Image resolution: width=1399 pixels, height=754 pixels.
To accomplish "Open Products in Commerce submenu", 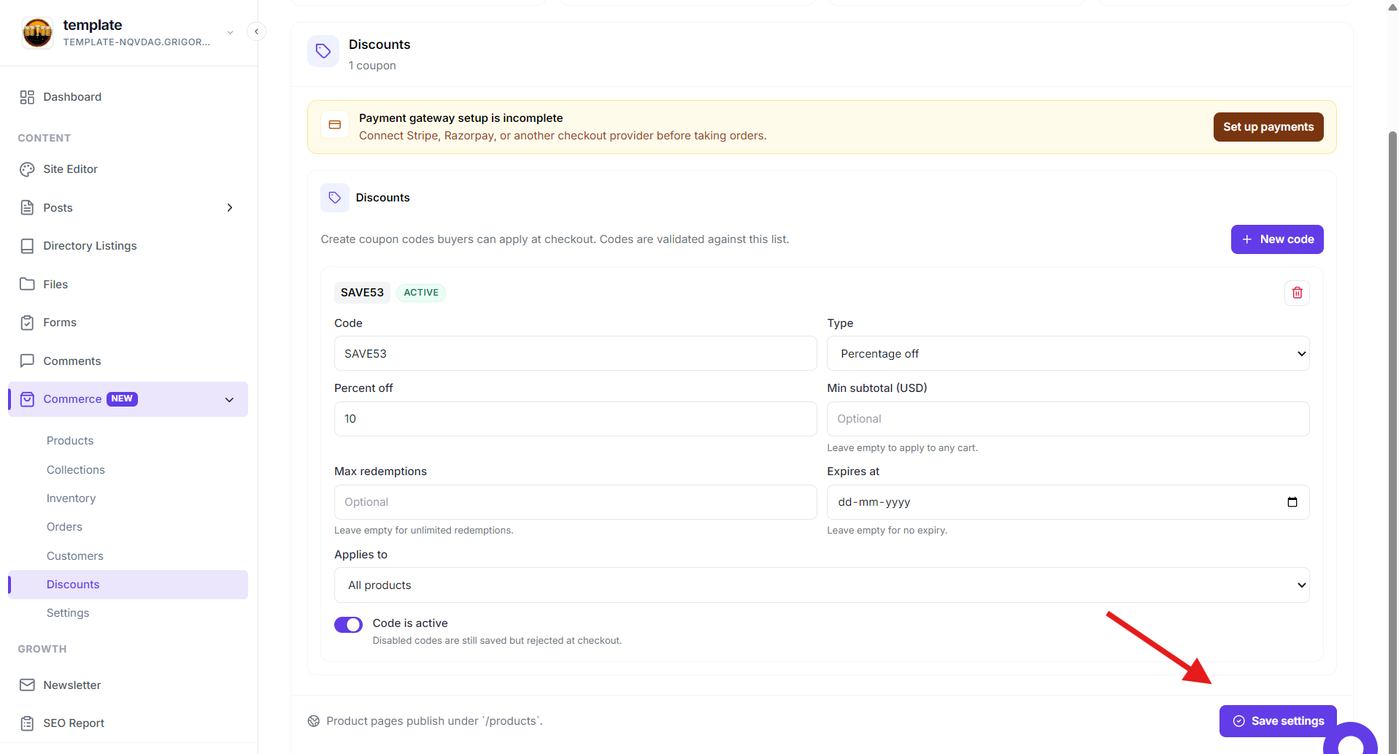I will click(70, 441).
